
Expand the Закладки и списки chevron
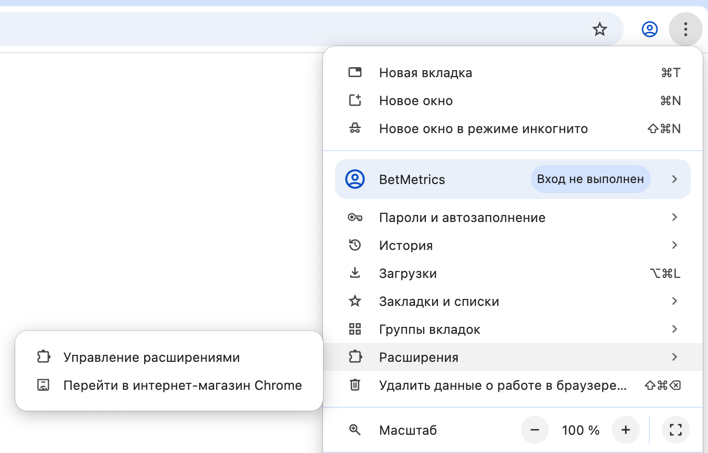tap(675, 301)
